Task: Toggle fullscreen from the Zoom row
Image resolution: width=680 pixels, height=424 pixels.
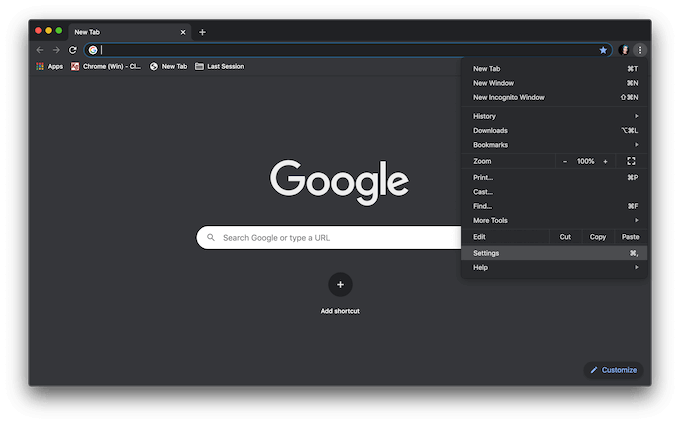Action: (631, 161)
